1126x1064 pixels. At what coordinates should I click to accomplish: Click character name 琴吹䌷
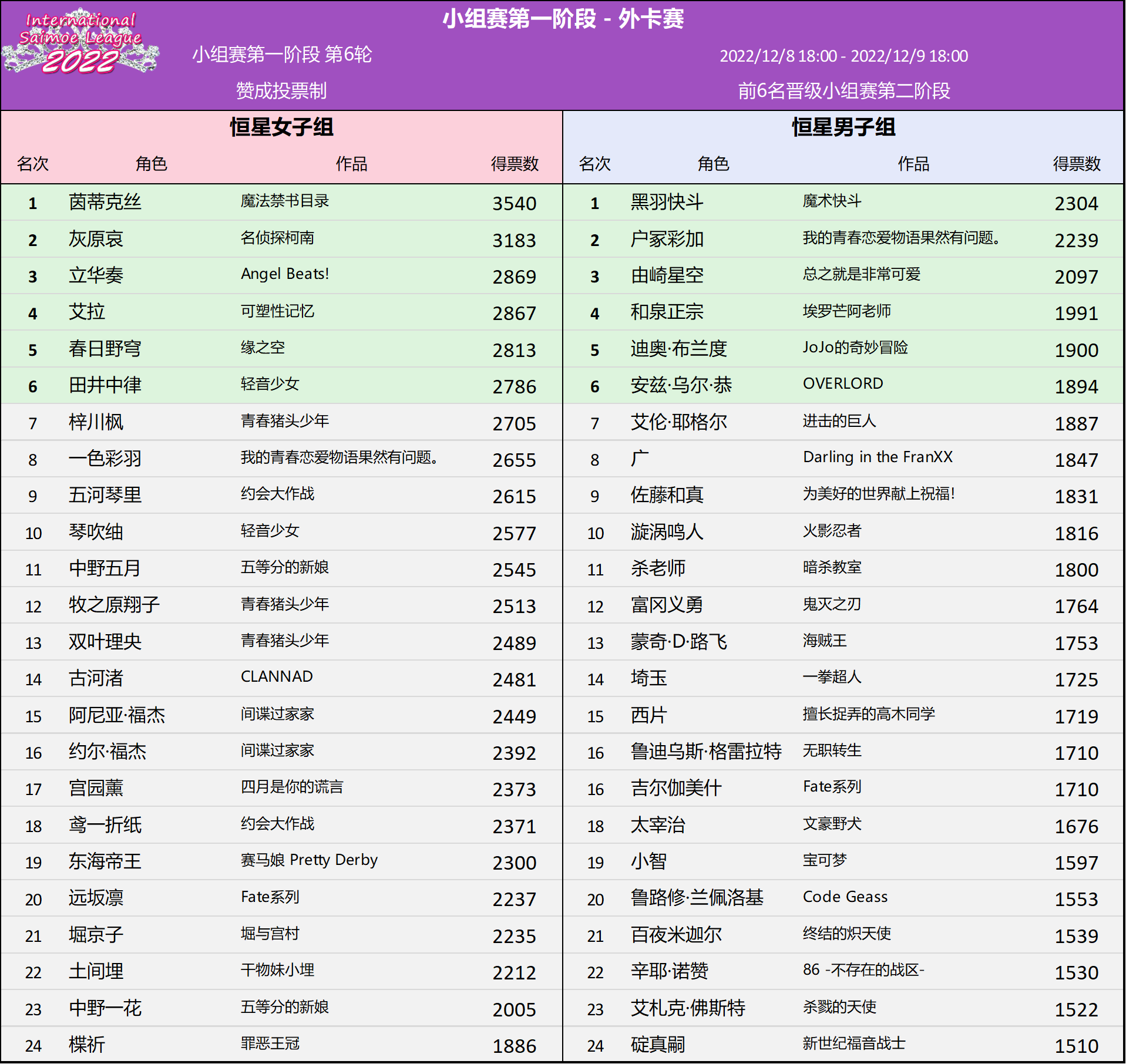pos(96,533)
